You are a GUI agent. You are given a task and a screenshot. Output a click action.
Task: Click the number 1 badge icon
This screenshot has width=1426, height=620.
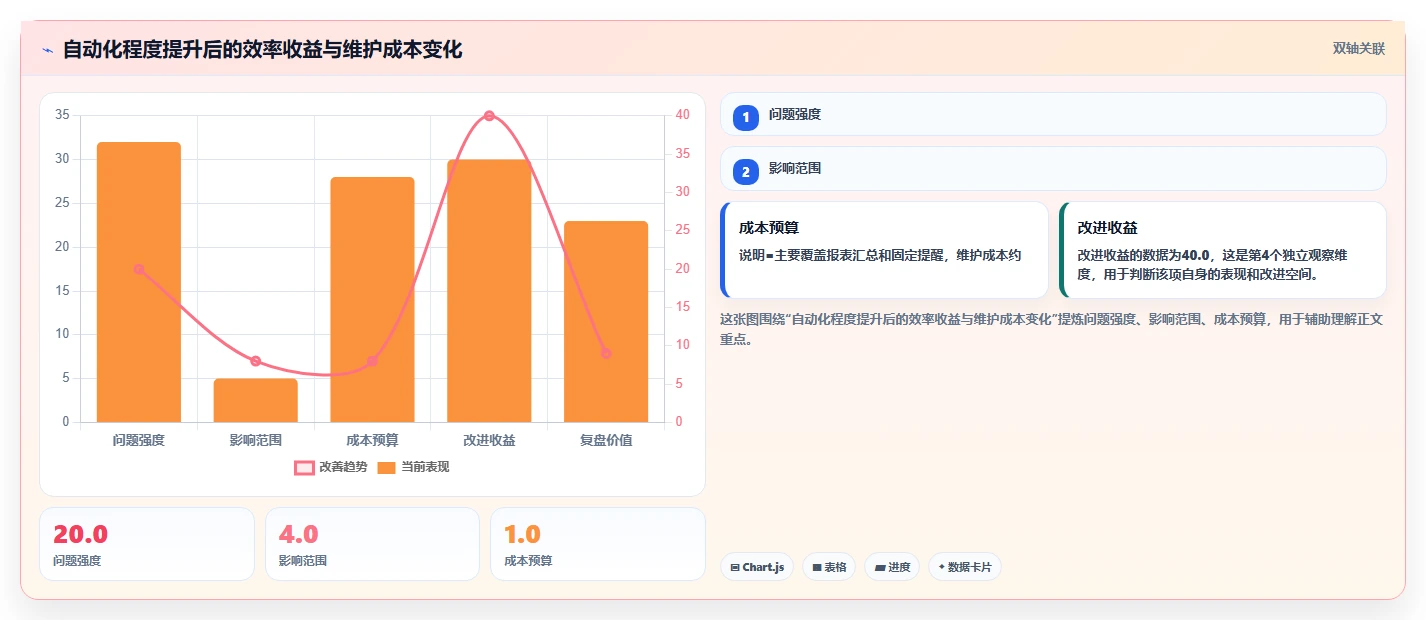click(x=746, y=118)
